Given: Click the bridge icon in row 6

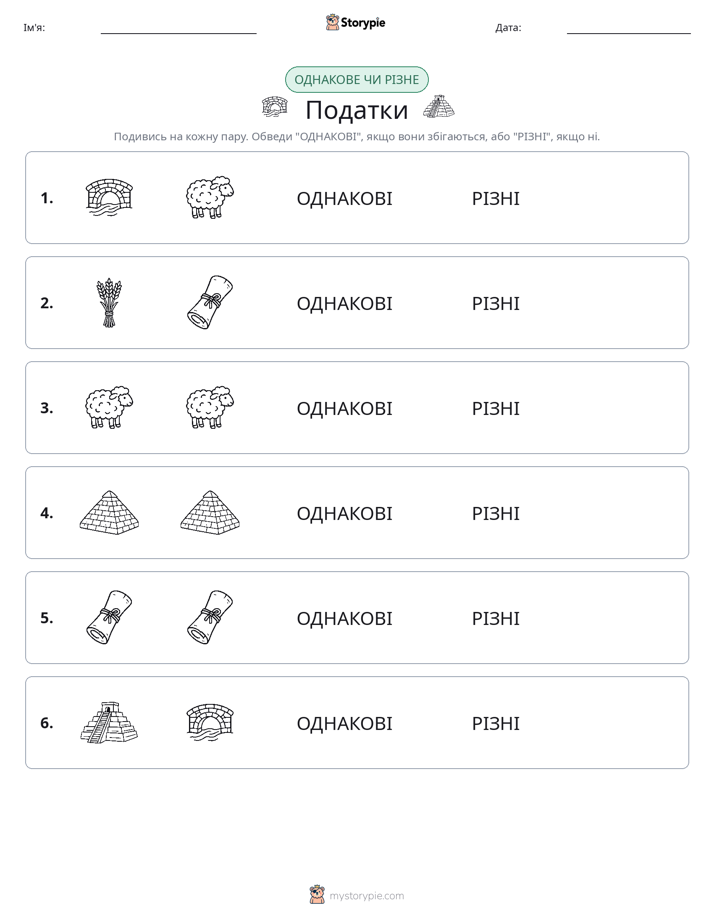Looking at the screenshot, I should pos(210,722).
